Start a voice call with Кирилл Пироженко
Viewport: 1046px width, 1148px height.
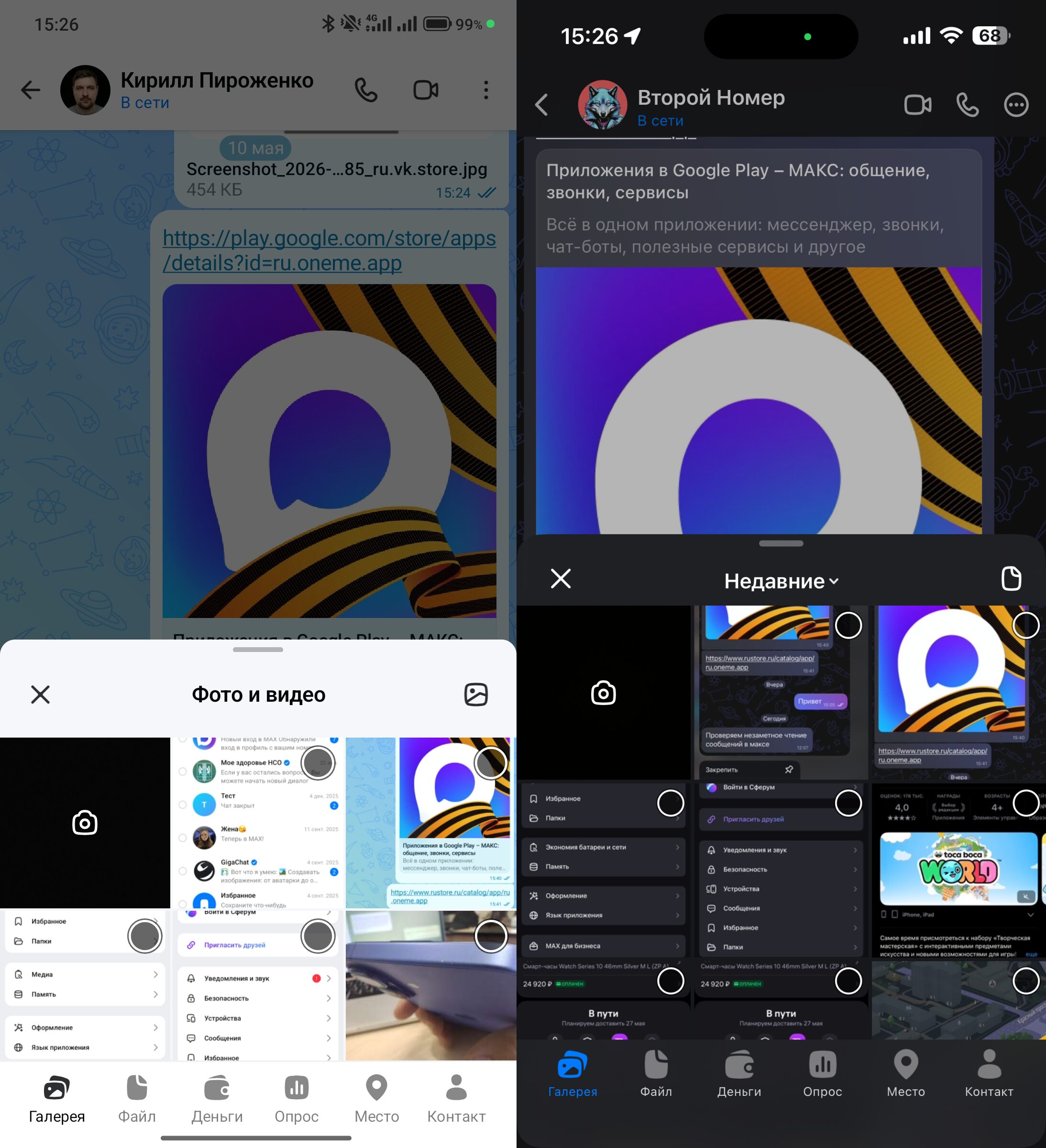(x=366, y=90)
